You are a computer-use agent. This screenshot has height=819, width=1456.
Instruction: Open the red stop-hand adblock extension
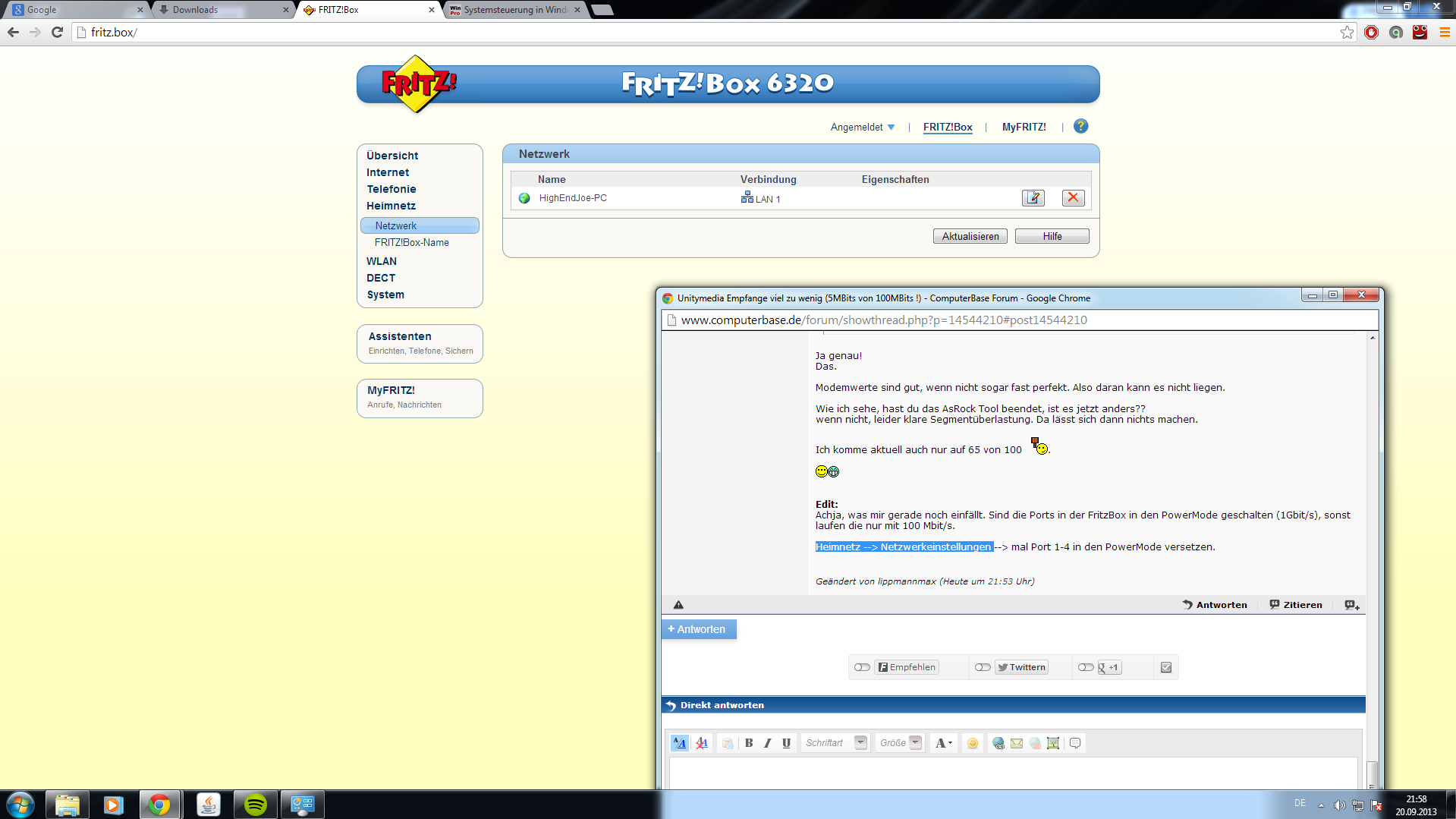coord(1371,33)
